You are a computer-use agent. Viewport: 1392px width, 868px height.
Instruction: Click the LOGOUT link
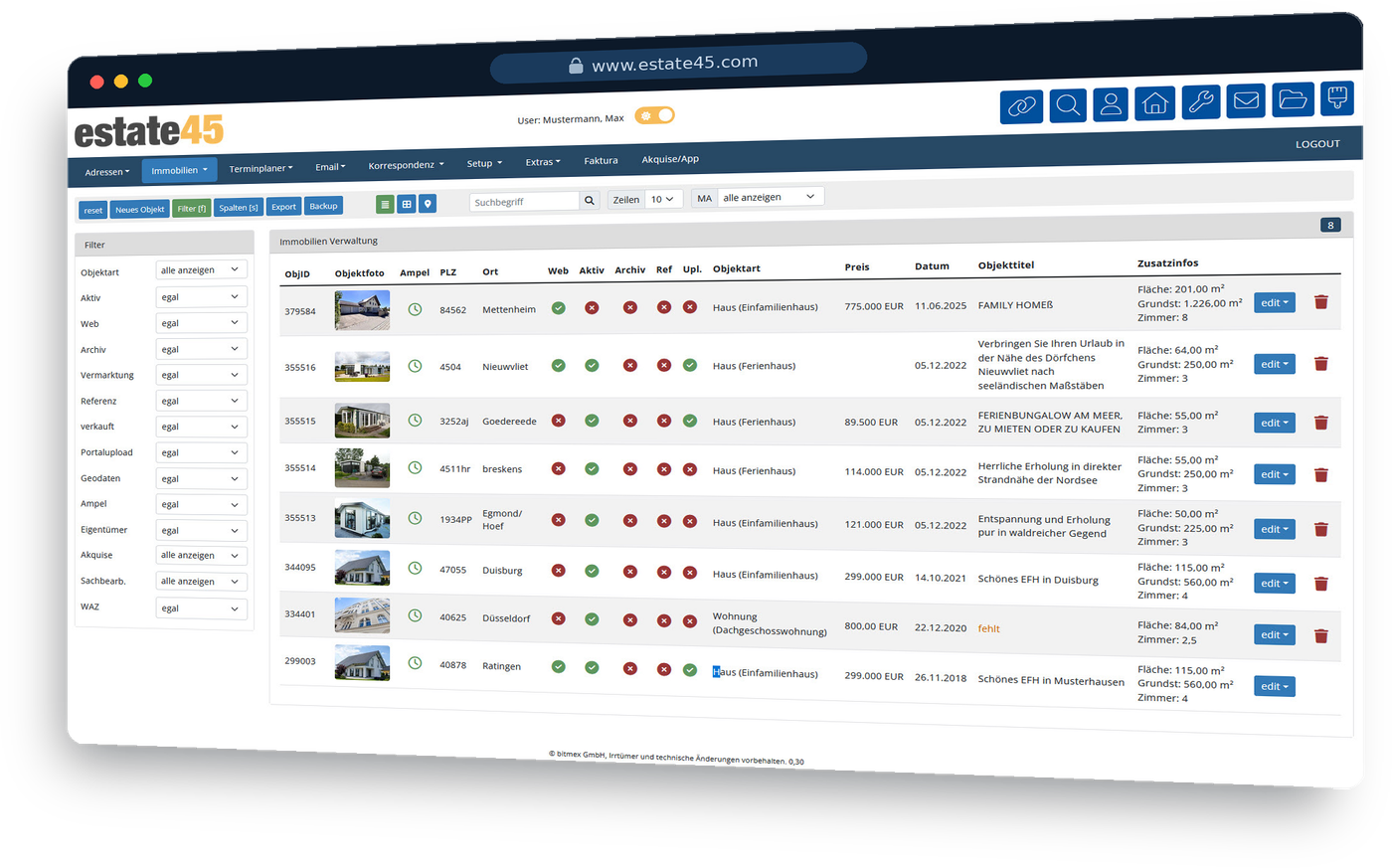(x=1317, y=144)
